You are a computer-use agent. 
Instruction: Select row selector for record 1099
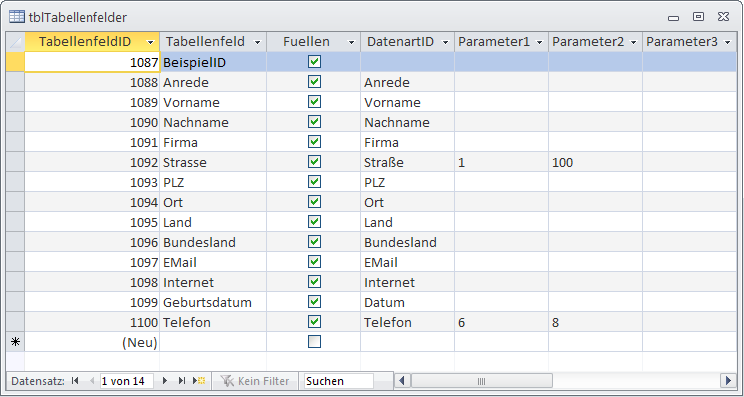coord(15,302)
